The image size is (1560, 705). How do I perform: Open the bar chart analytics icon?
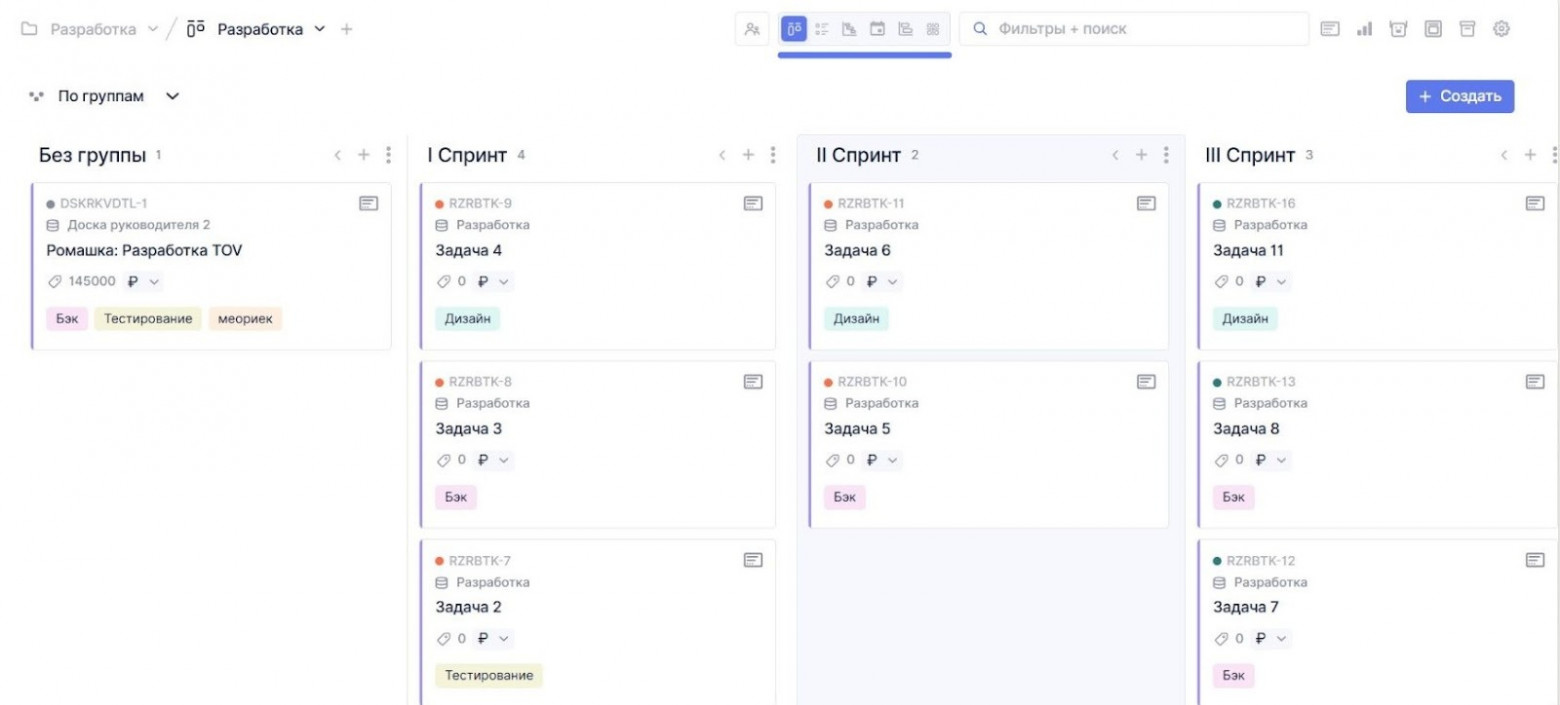[x=1364, y=29]
